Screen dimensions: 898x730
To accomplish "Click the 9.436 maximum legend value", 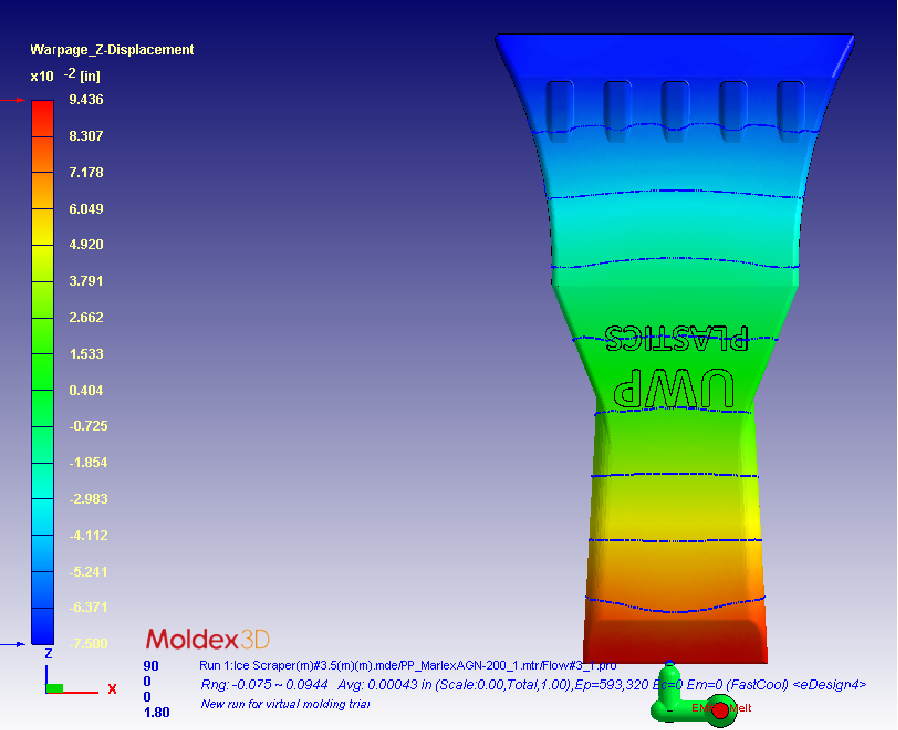I will pos(86,100).
